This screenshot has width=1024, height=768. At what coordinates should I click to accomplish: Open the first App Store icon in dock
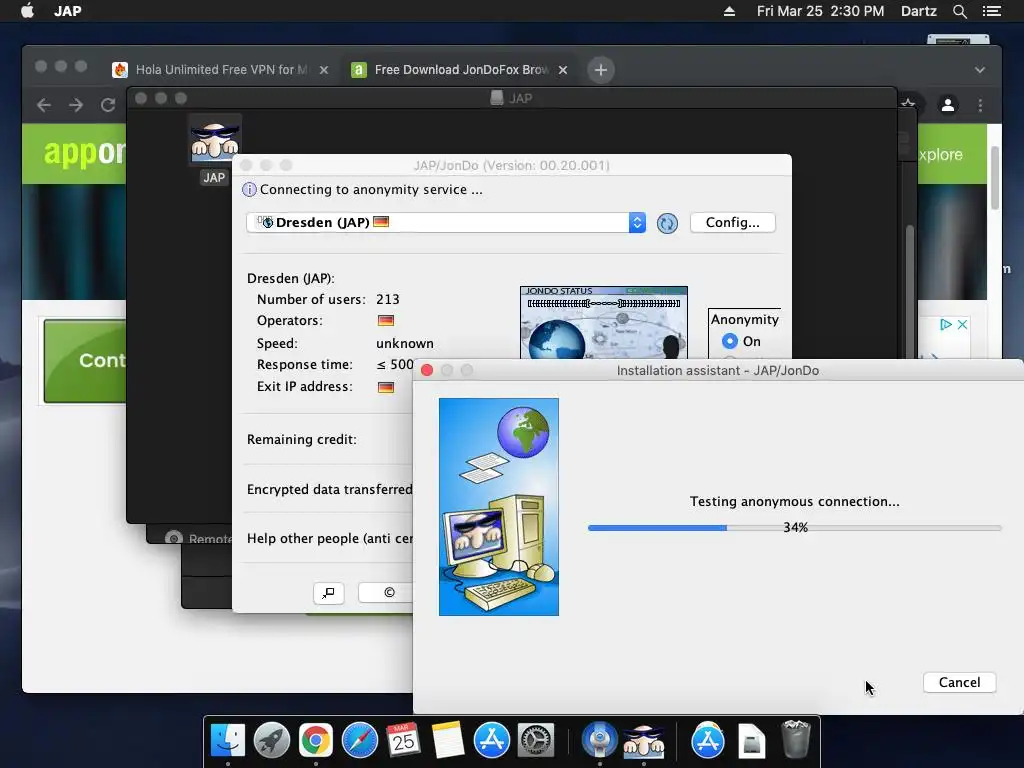point(491,741)
